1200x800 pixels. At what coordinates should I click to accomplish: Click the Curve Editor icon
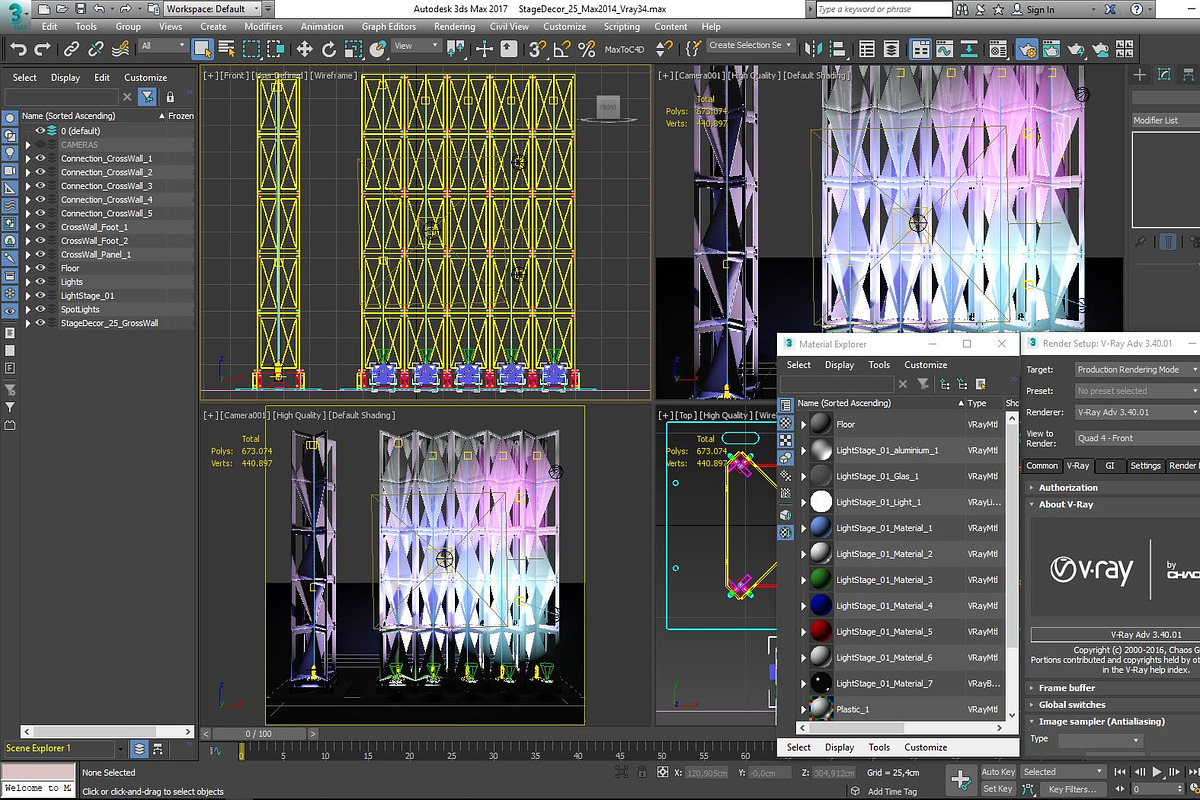[945, 48]
